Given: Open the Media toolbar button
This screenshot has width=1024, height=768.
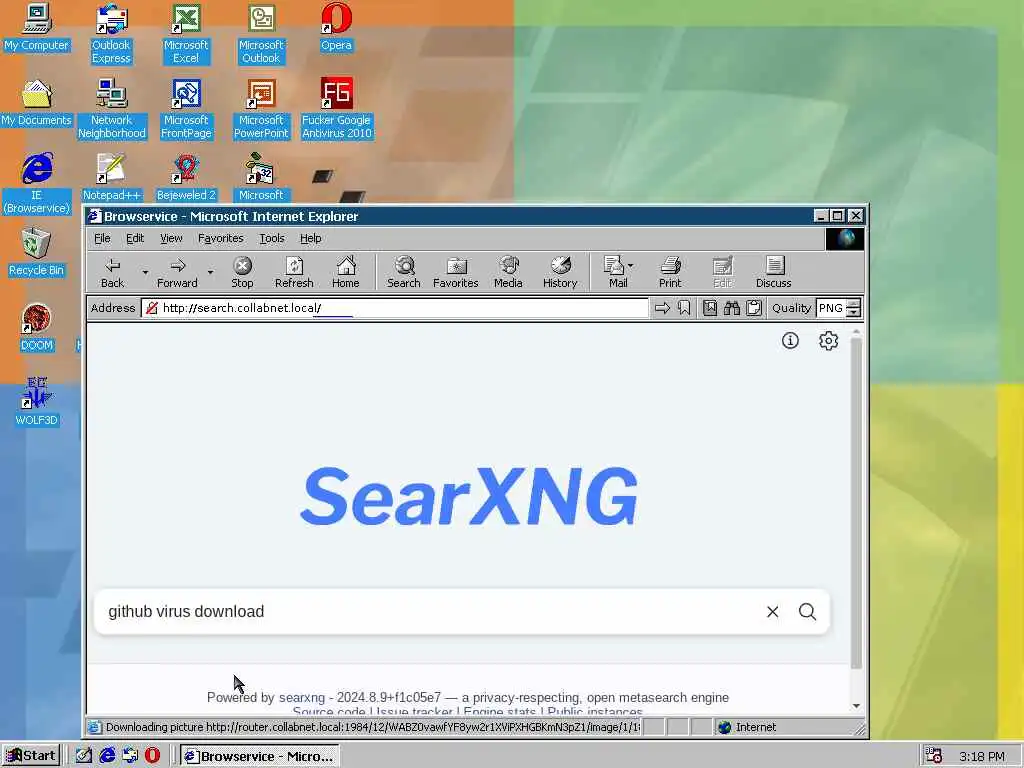Looking at the screenshot, I should (508, 272).
